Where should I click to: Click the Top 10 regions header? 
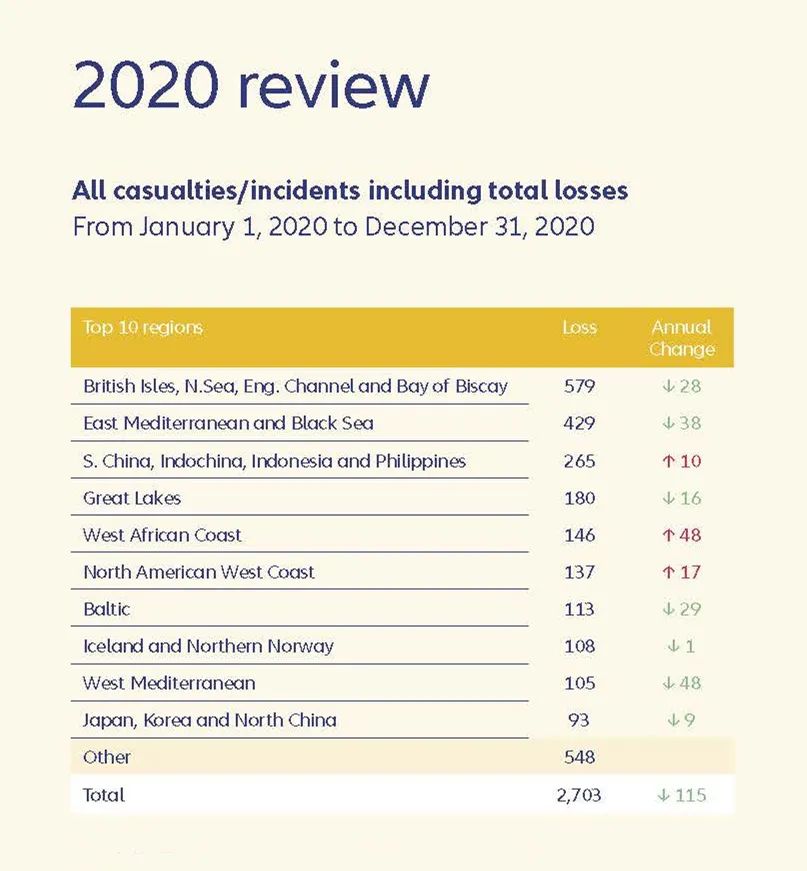143,328
